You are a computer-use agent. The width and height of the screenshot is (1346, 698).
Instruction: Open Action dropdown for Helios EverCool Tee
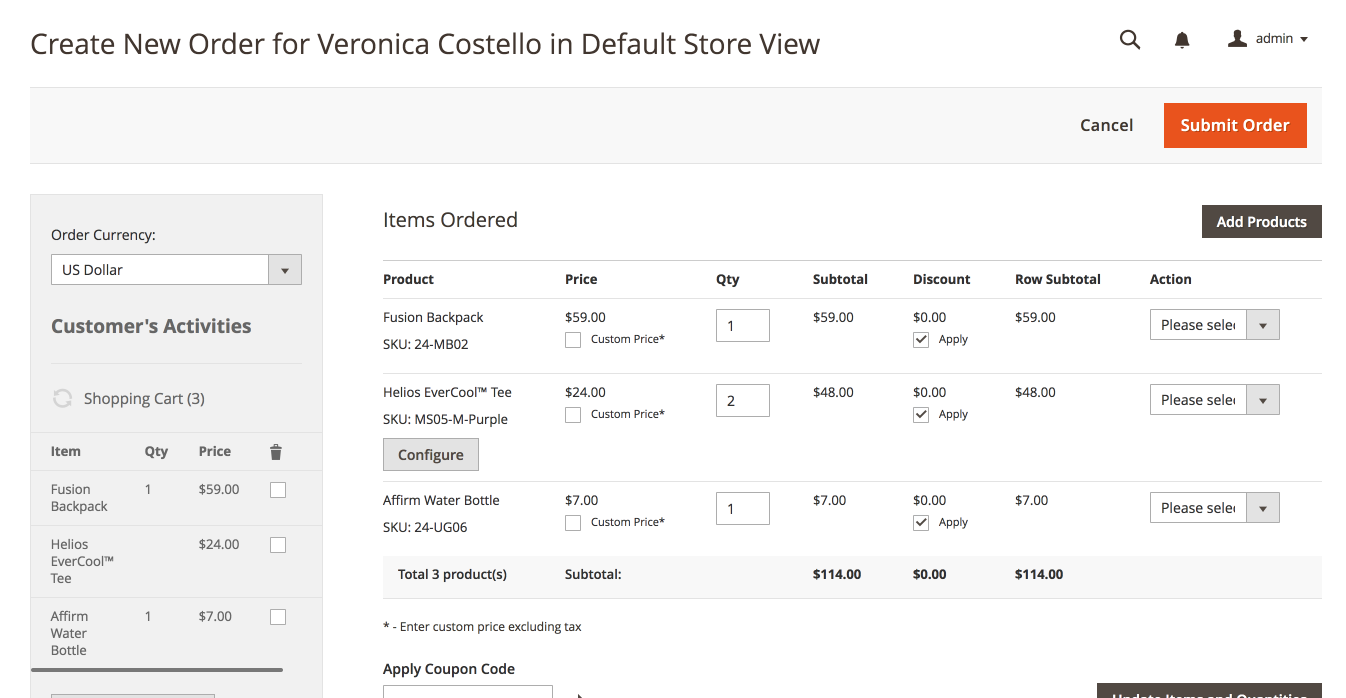click(1214, 400)
